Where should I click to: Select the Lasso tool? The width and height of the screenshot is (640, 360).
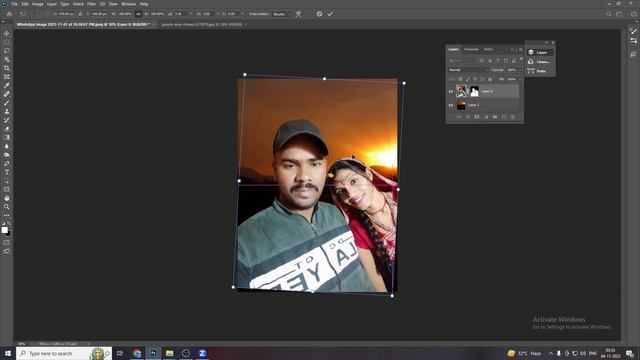(x=7, y=51)
